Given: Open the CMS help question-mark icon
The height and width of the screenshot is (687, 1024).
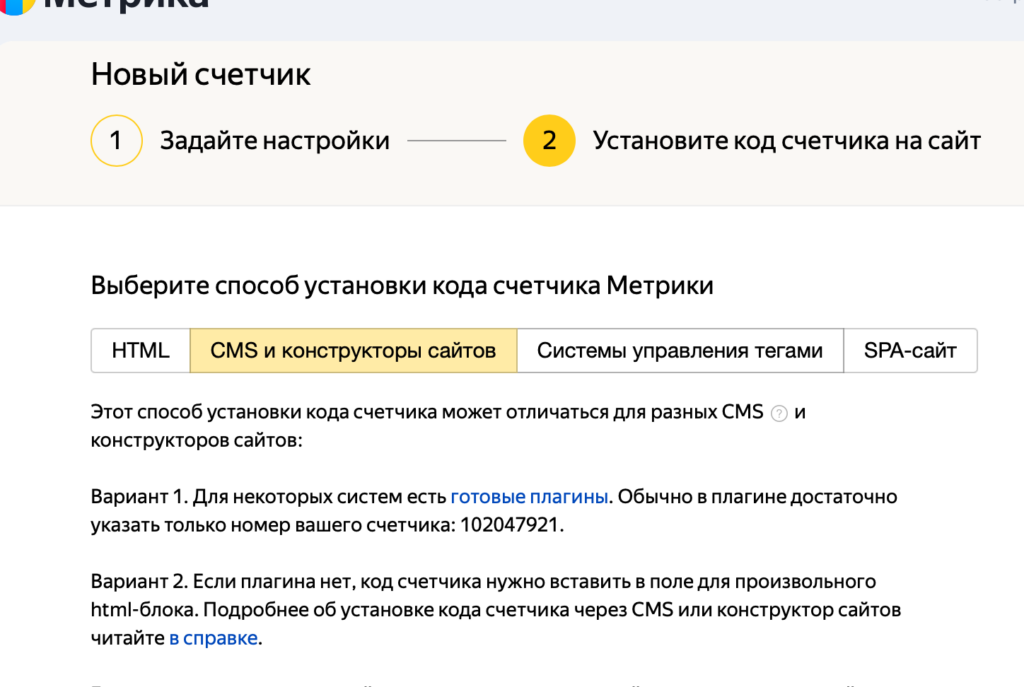Looking at the screenshot, I should pyautogui.click(x=779, y=413).
